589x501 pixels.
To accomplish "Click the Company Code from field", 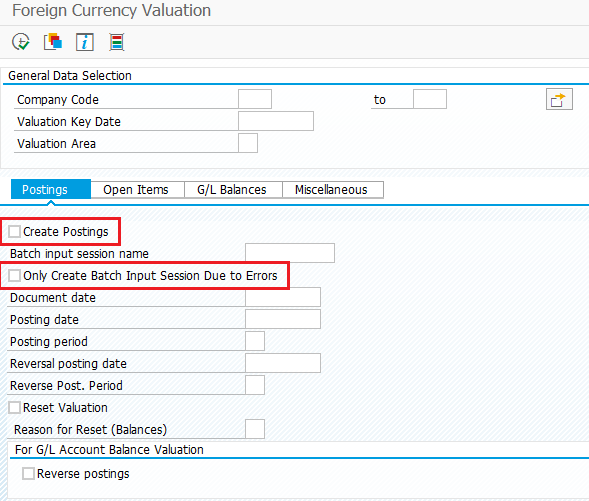I will (255, 99).
